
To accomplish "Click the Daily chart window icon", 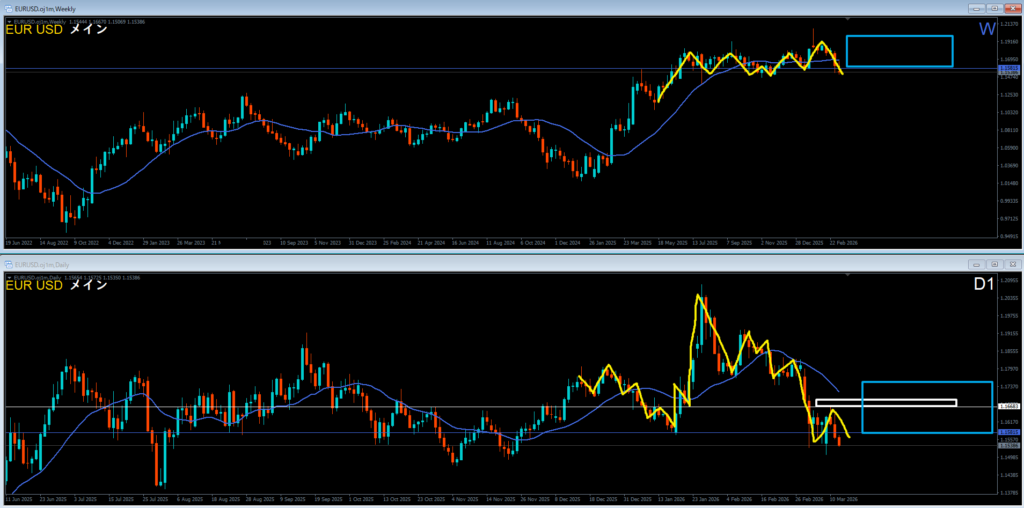I will point(9,264).
